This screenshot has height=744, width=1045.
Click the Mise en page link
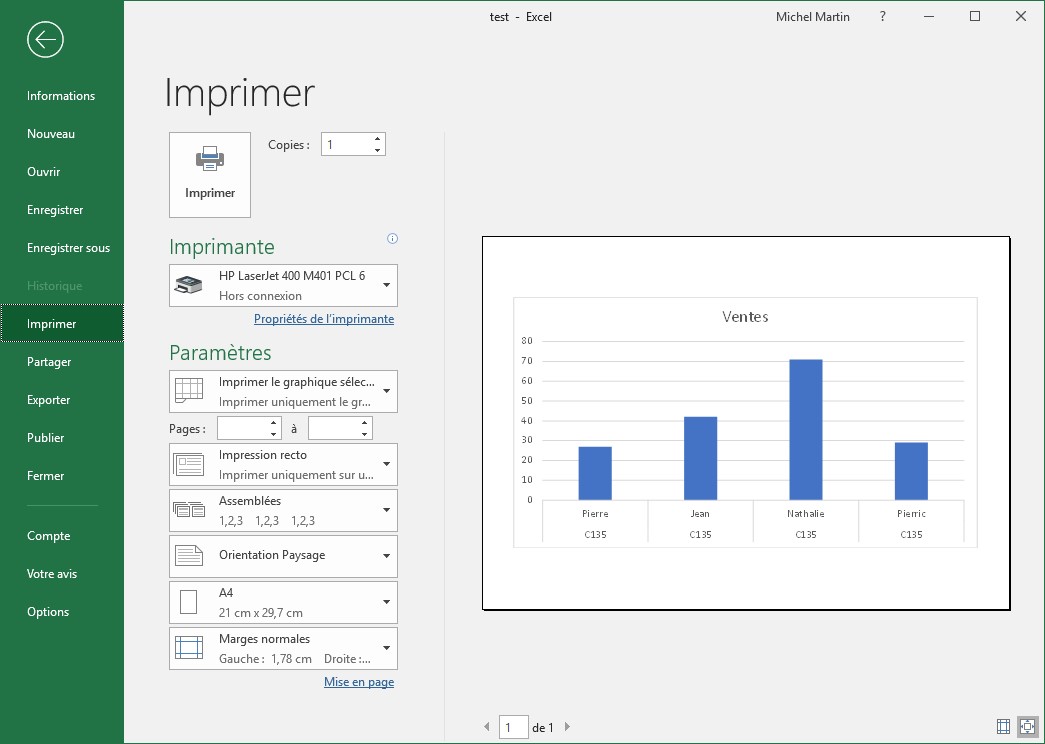(358, 682)
